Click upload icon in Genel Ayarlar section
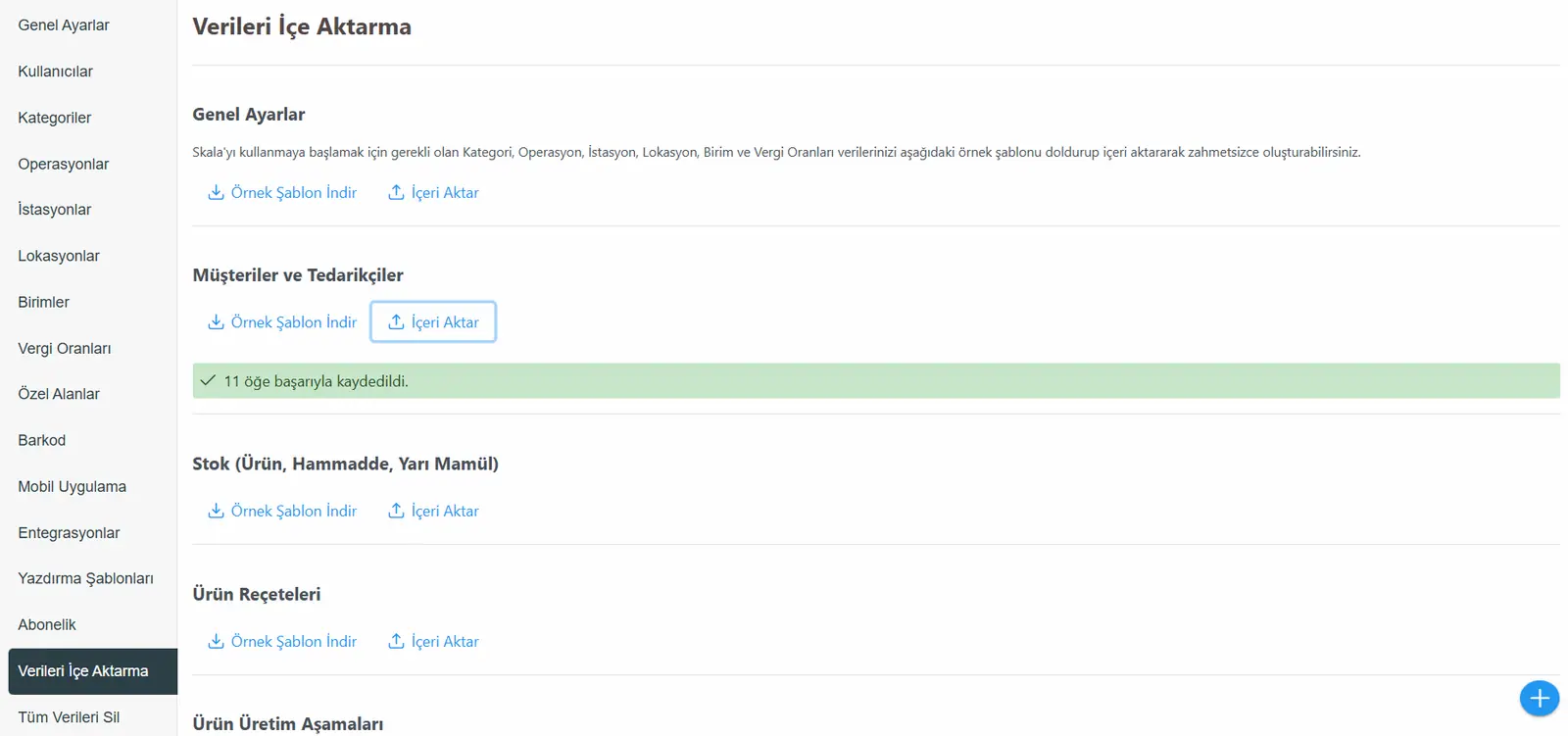This screenshot has width=1568, height=736. tap(396, 192)
